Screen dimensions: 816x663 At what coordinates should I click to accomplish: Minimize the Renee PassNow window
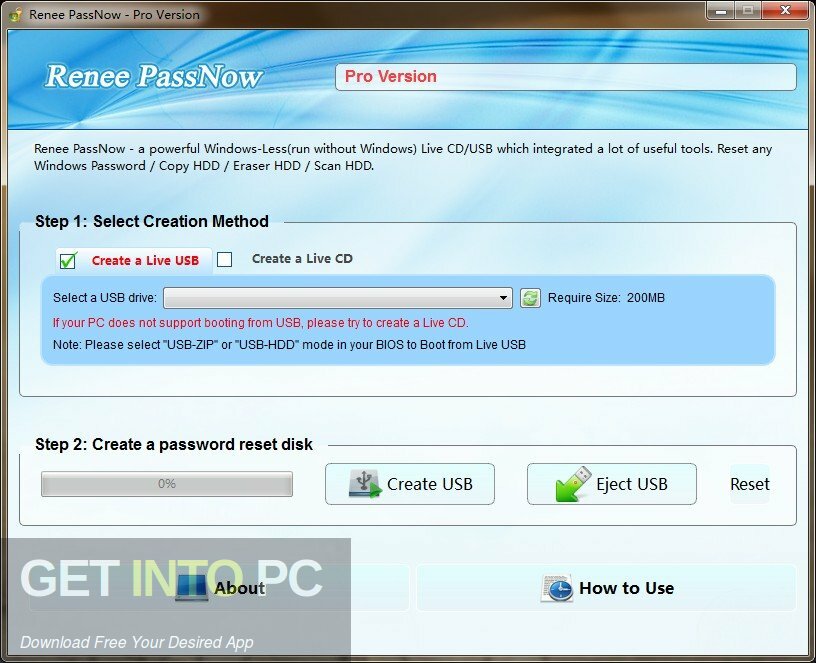click(721, 10)
